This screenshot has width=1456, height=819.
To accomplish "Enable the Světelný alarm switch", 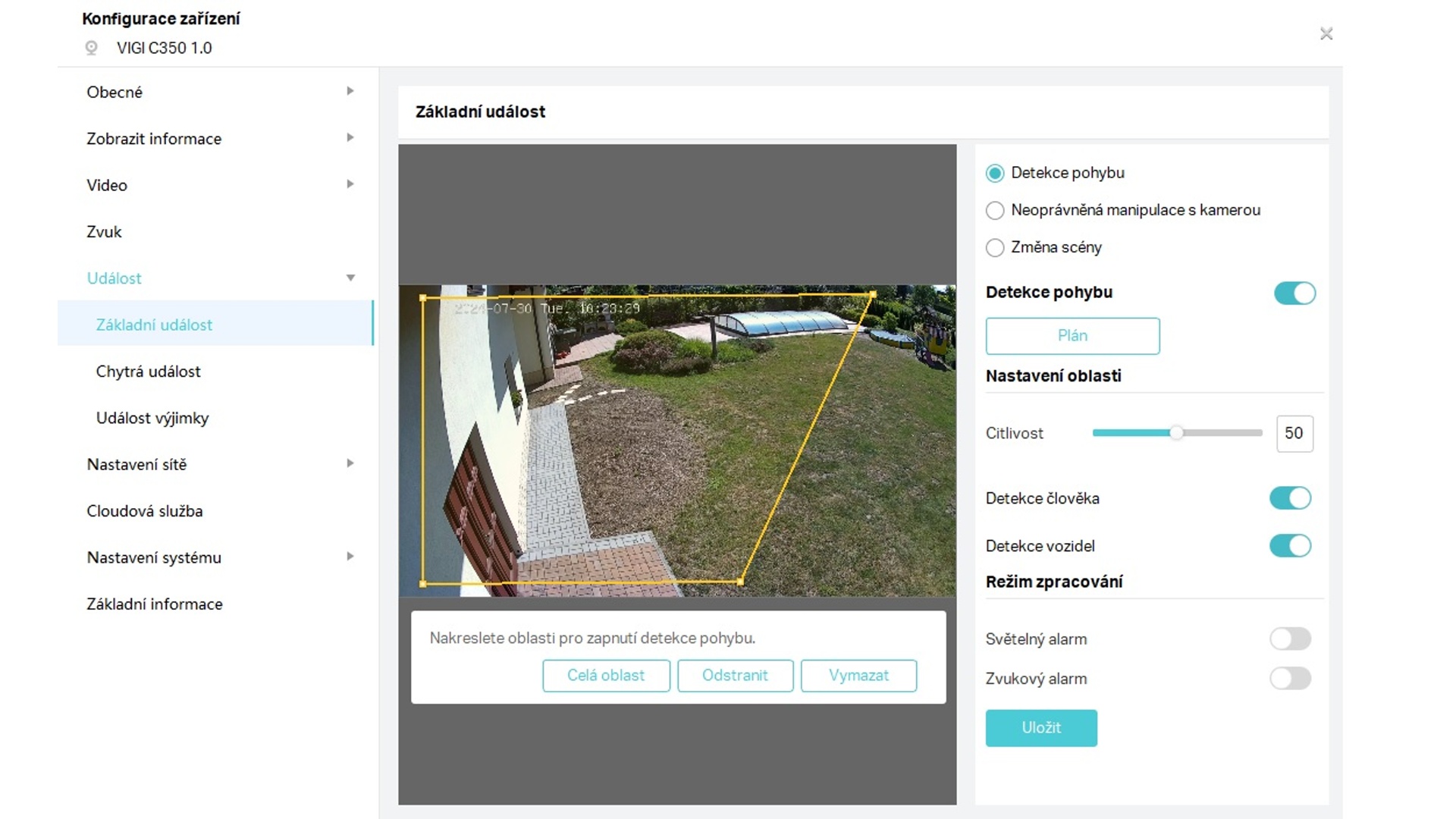I will [1290, 639].
